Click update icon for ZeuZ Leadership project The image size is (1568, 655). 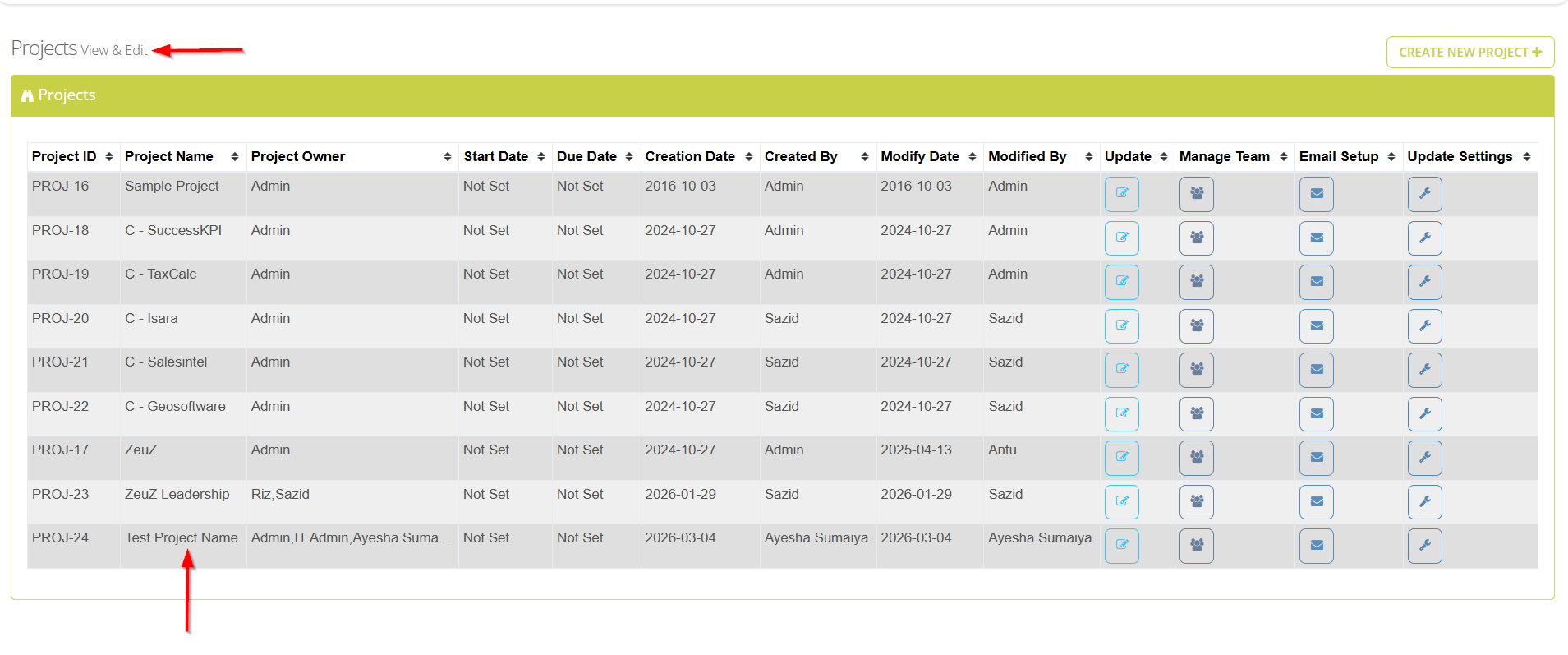pyautogui.click(x=1121, y=501)
